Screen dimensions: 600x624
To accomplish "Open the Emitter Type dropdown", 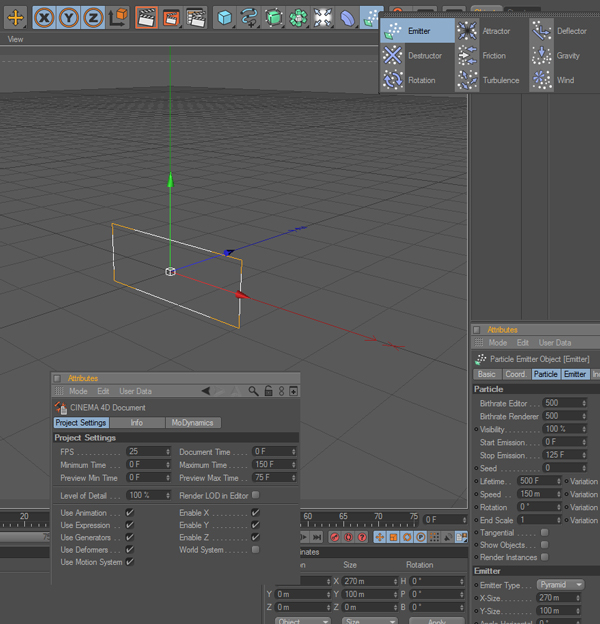I will coord(560,584).
